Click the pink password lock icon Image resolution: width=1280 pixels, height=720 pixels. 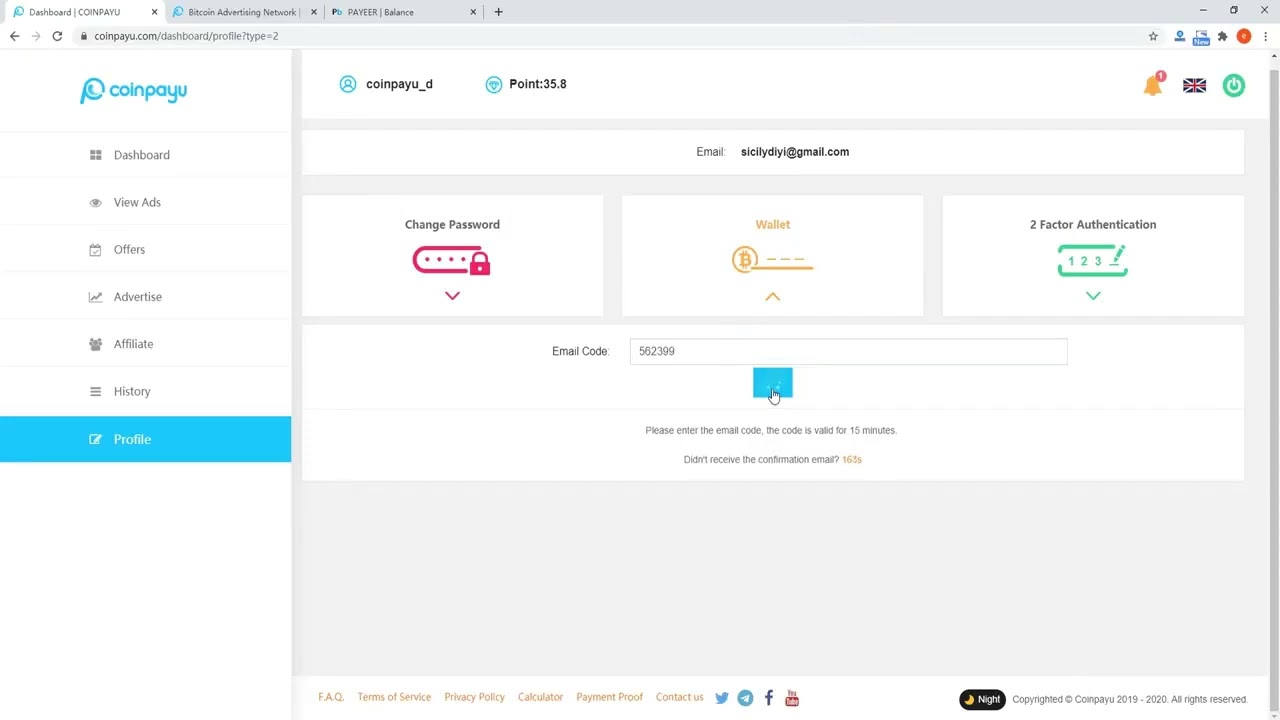[x=452, y=261]
